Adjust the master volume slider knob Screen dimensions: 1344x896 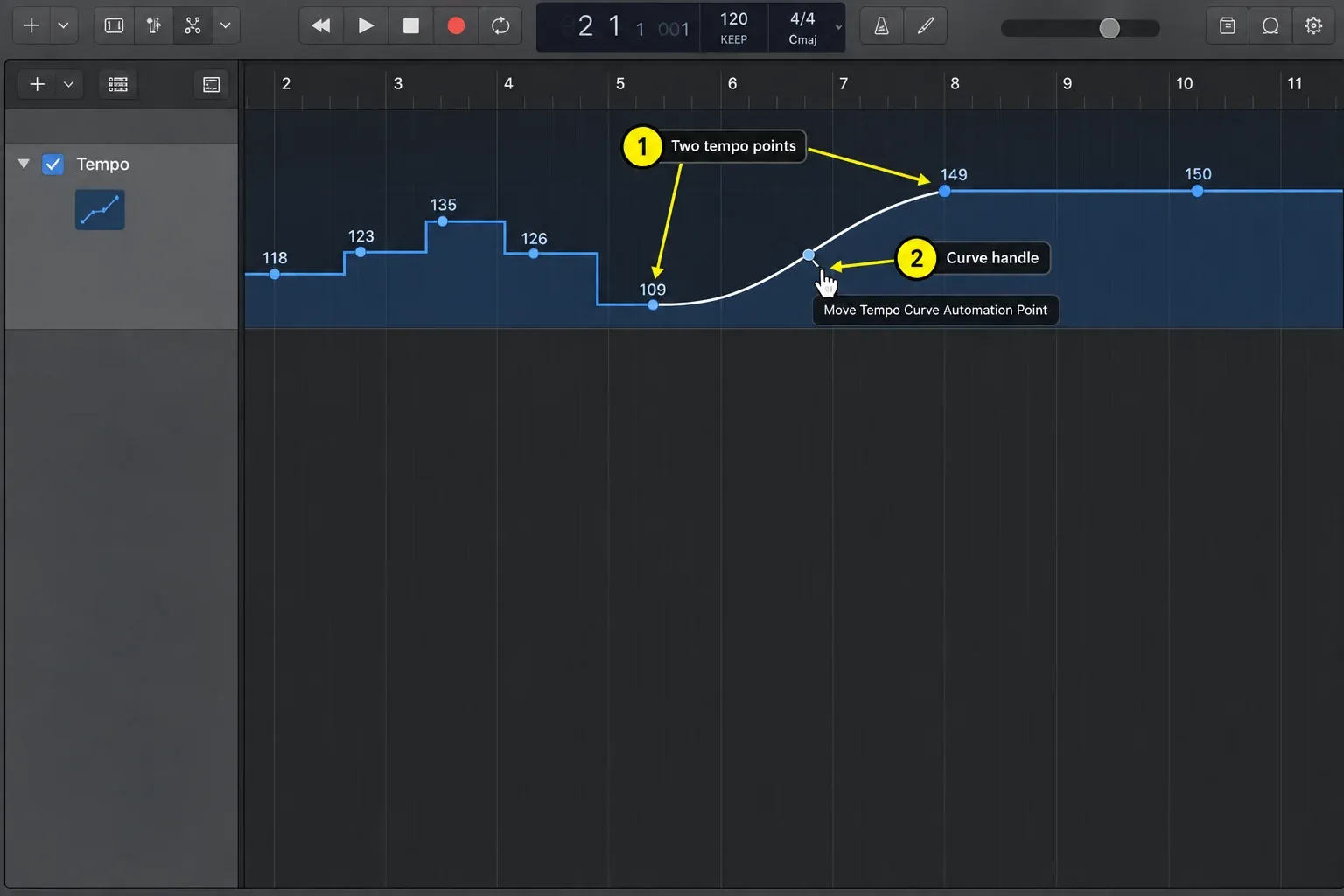point(1109,28)
